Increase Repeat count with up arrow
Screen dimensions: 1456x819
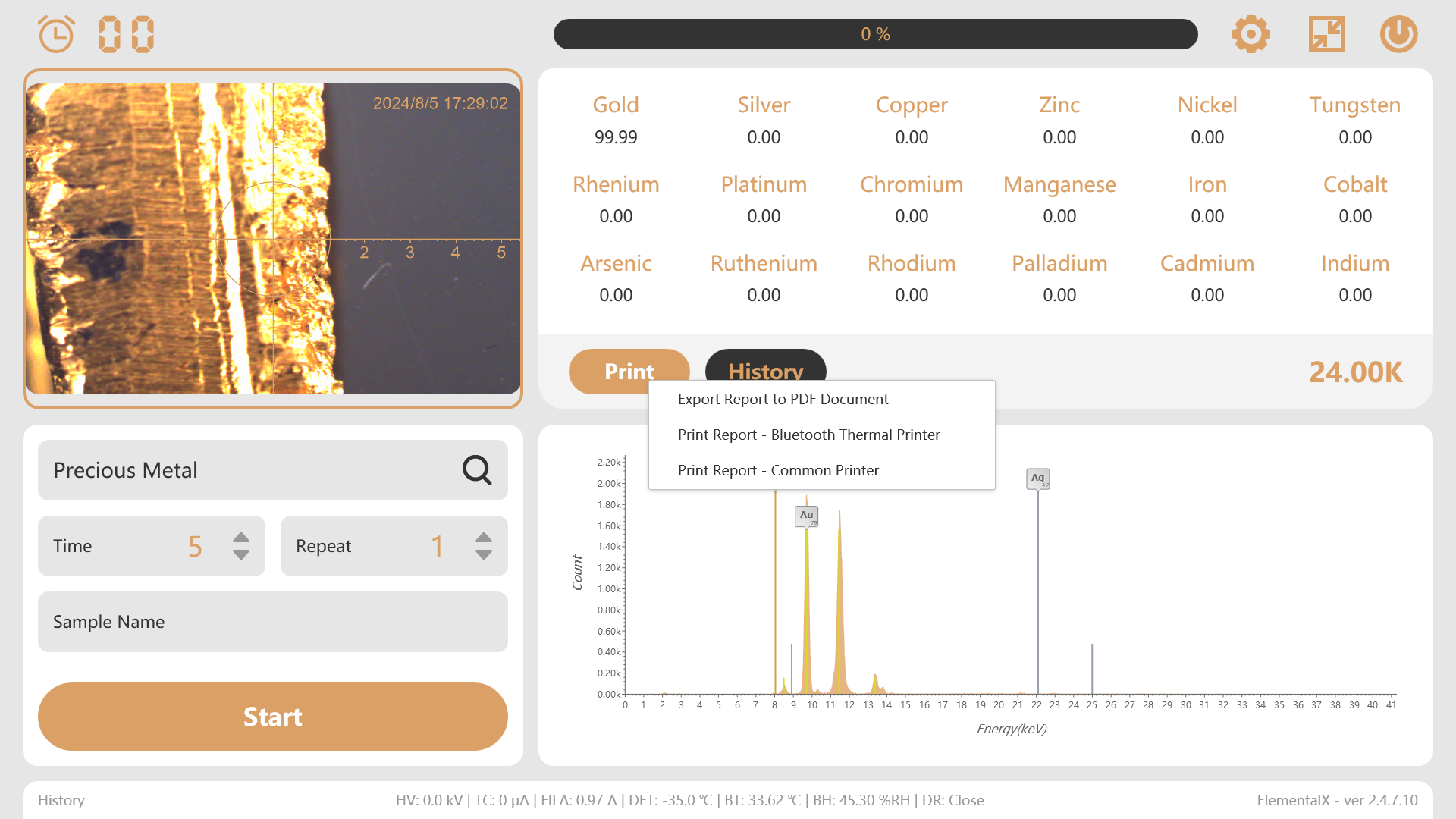484,537
